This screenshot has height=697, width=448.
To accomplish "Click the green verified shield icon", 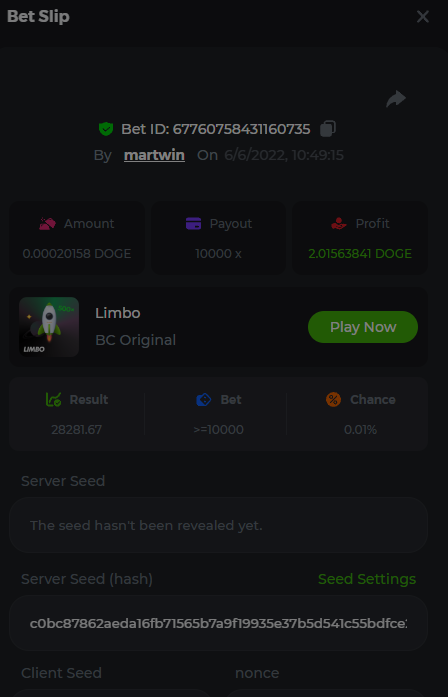I will (106, 129).
